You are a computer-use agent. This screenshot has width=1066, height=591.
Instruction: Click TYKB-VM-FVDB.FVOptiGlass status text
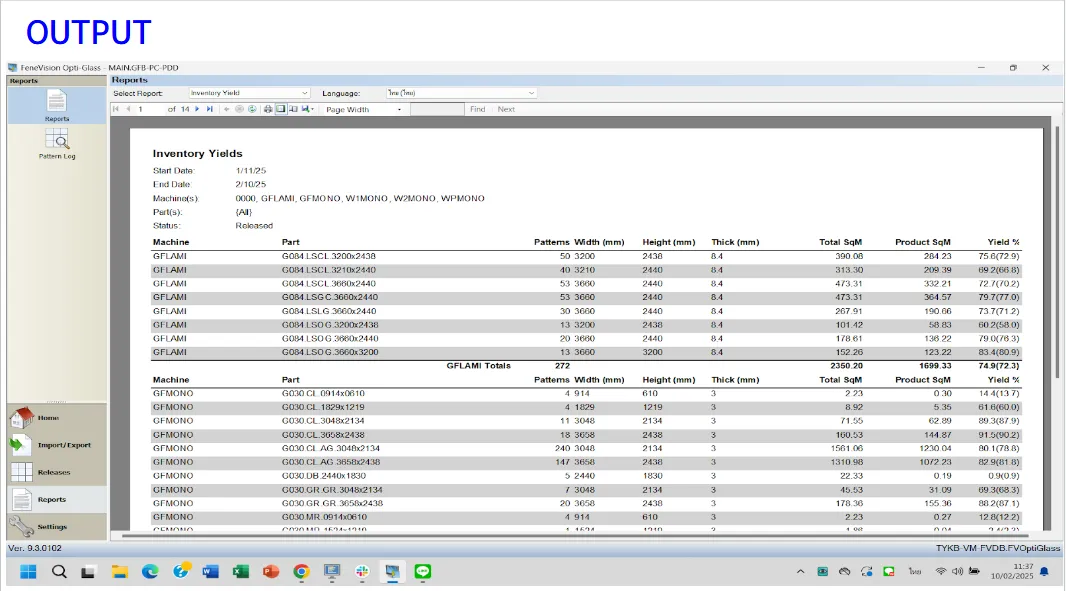pyautogui.click(x=997, y=548)
